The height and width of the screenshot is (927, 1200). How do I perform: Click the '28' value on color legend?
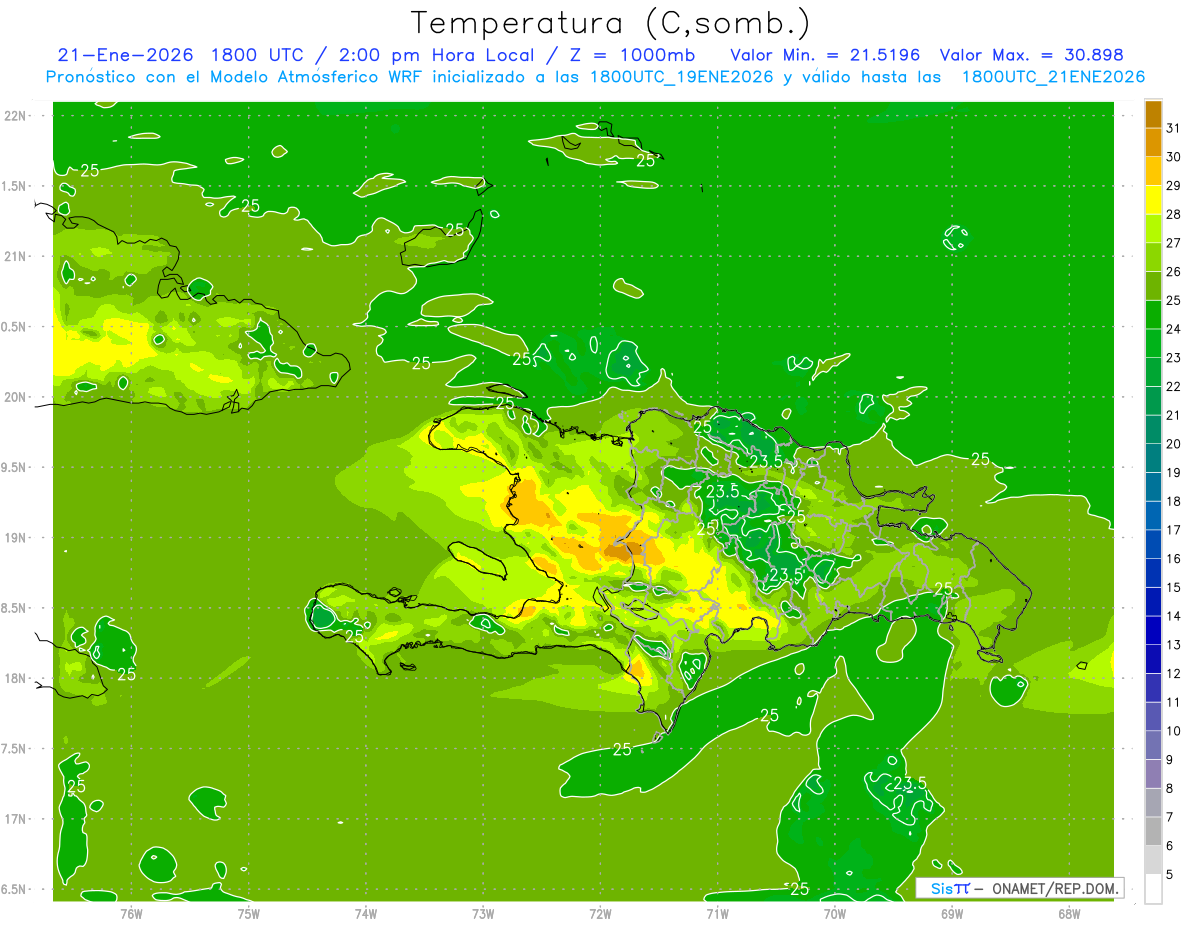pos(1174,214)
